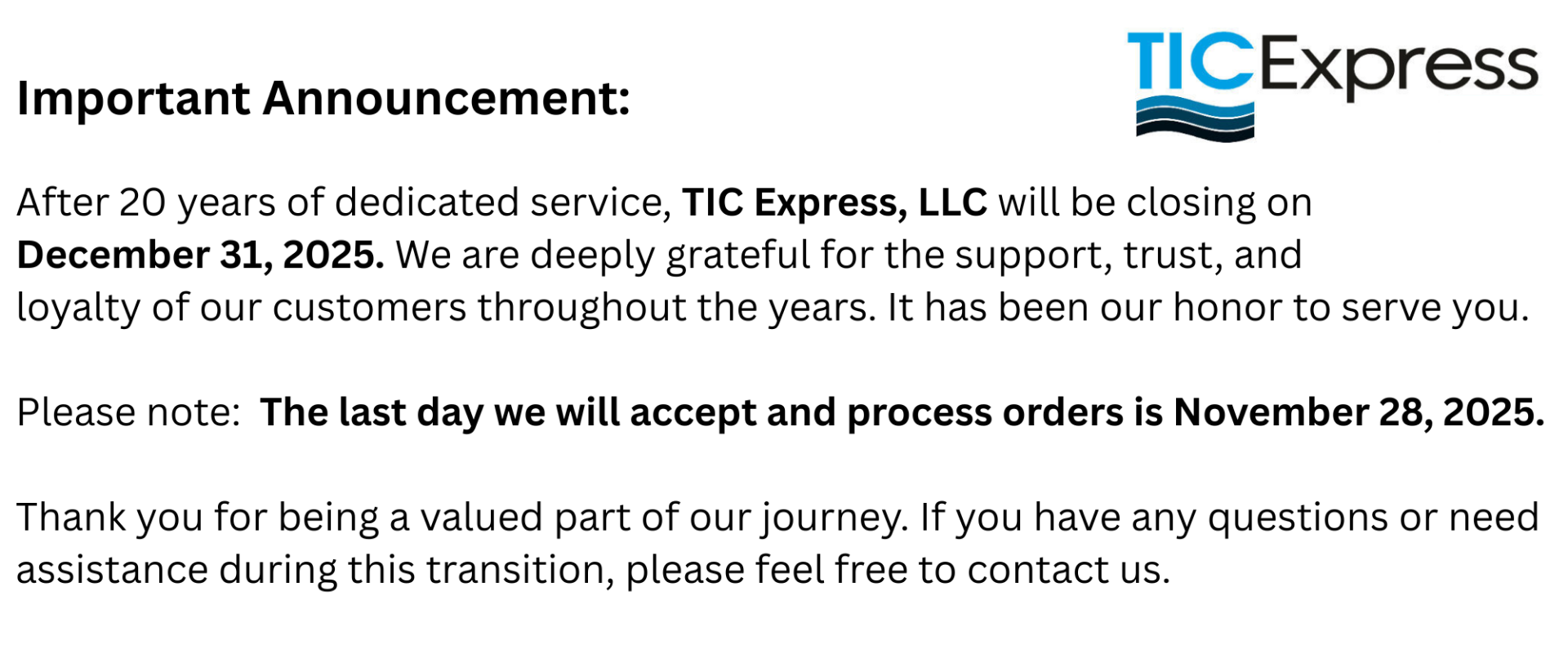
Task: Click the black "Express" word in logo
Action: click(x=1398, y=69)
